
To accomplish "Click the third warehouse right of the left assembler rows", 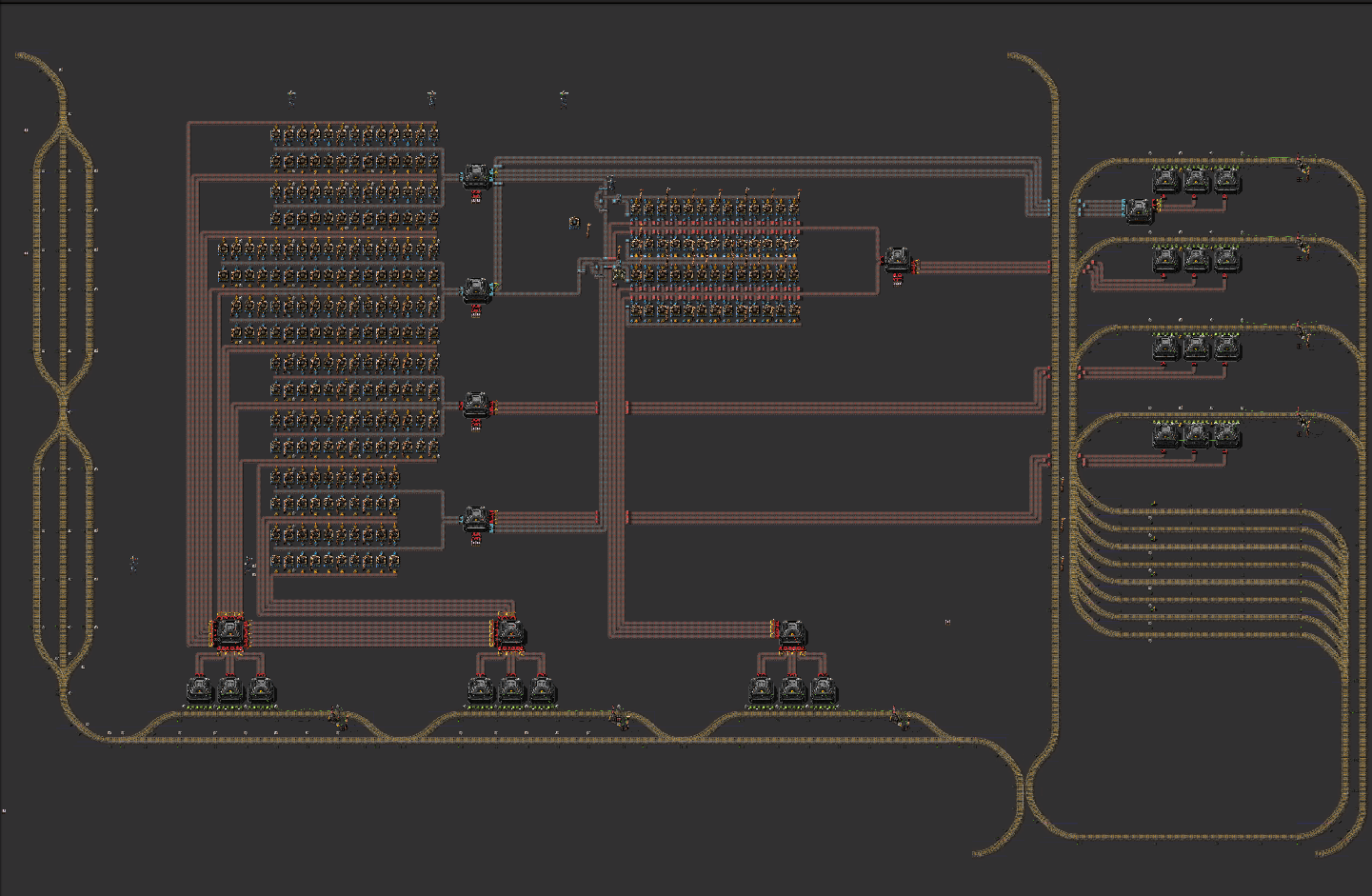I will pyautogui.click(x=476, y=404).
